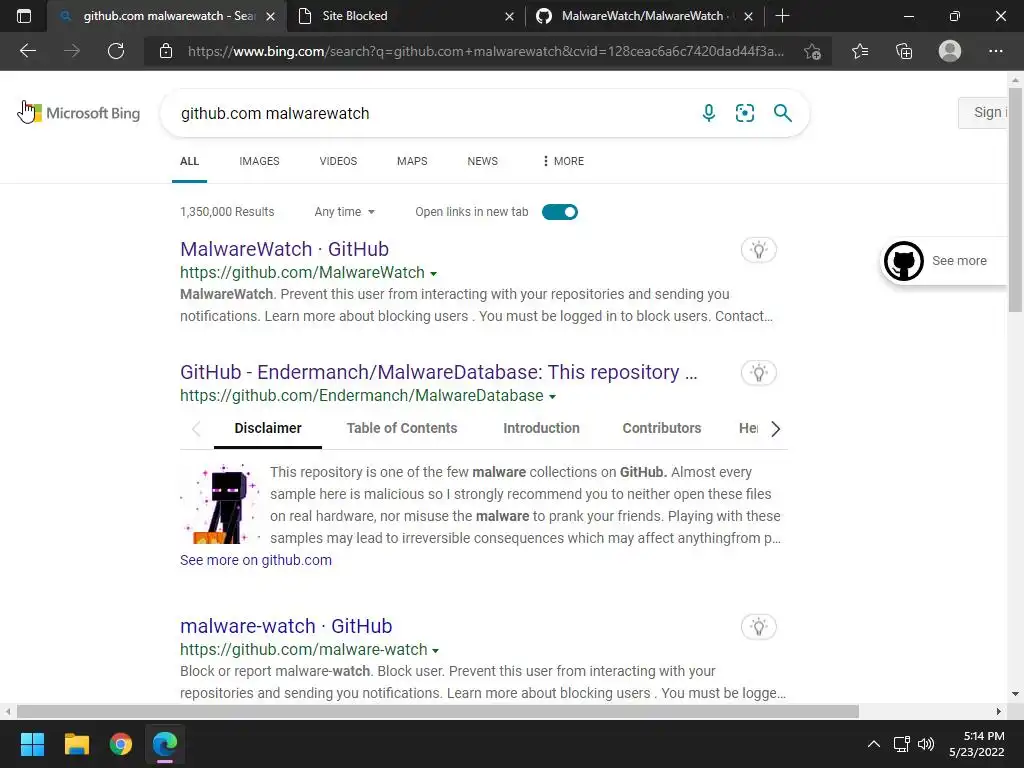The width and height of the screenshot is (1024, 768).
Task: Click the magnifying glass search icon
Action: 782,113
